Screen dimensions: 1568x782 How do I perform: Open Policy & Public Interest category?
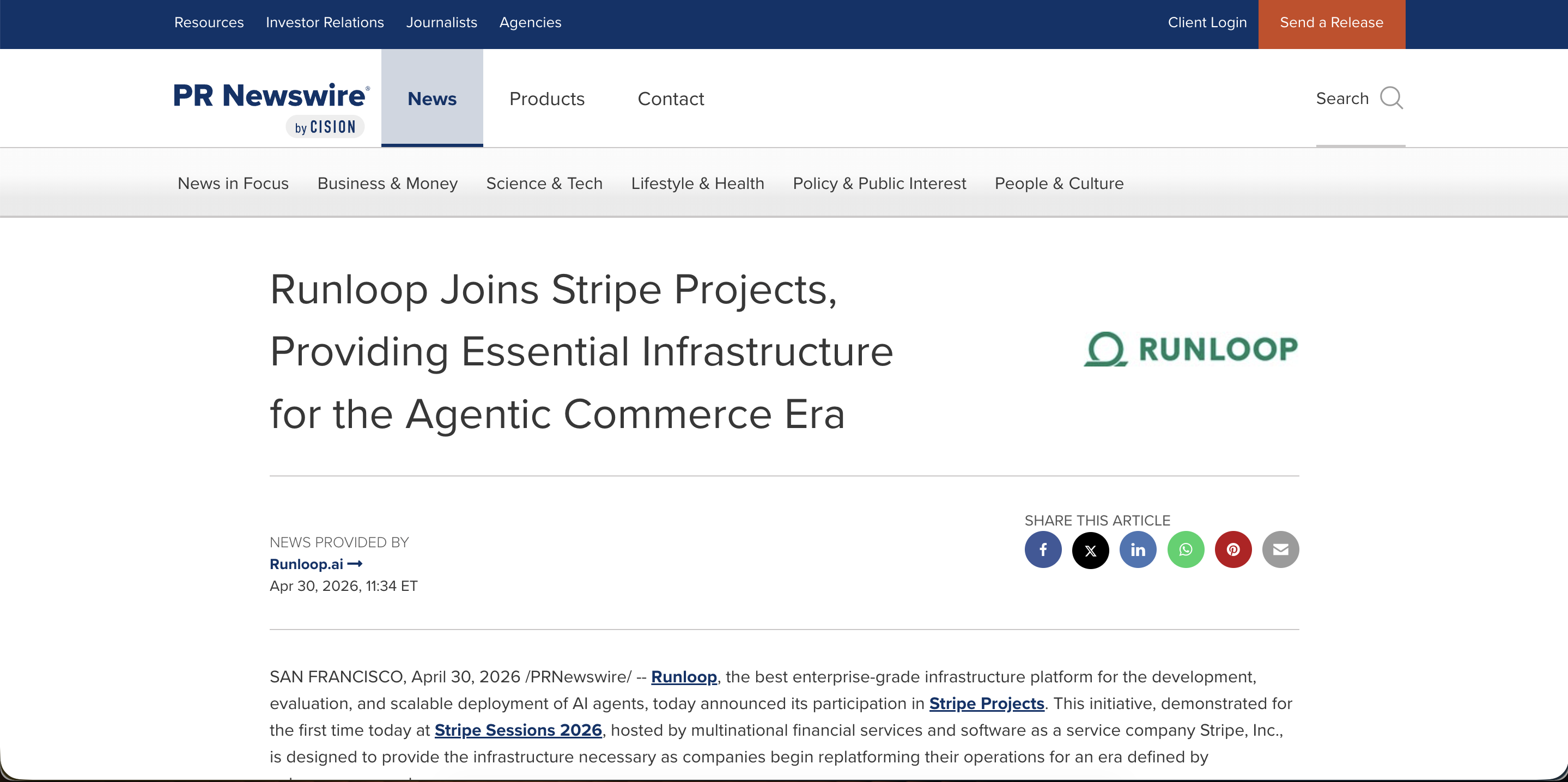[x=879, y=183]
